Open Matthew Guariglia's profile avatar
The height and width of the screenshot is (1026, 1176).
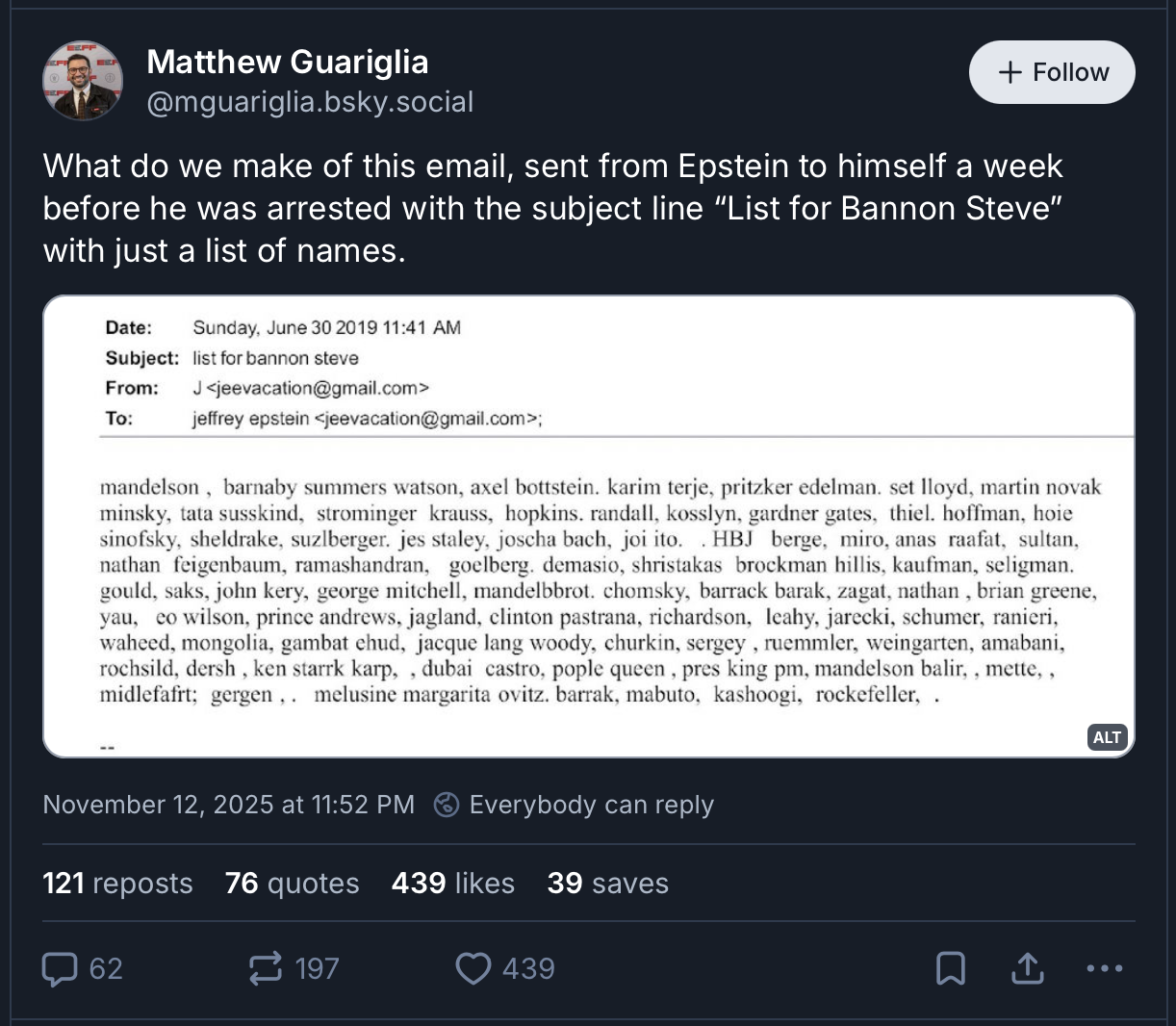tap(83, 81)
